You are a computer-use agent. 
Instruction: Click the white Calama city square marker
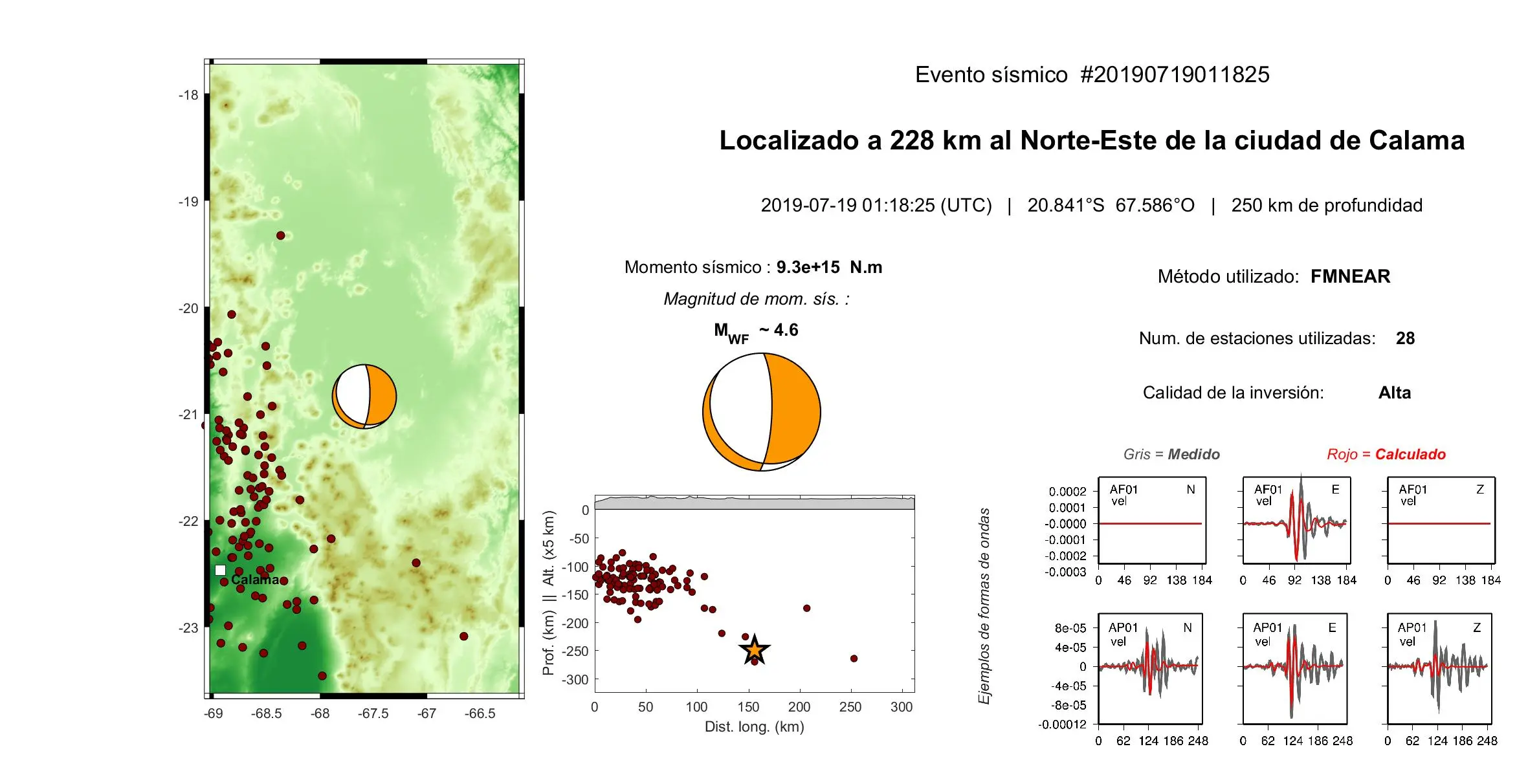pyautogui.click(x=220, y=571)
